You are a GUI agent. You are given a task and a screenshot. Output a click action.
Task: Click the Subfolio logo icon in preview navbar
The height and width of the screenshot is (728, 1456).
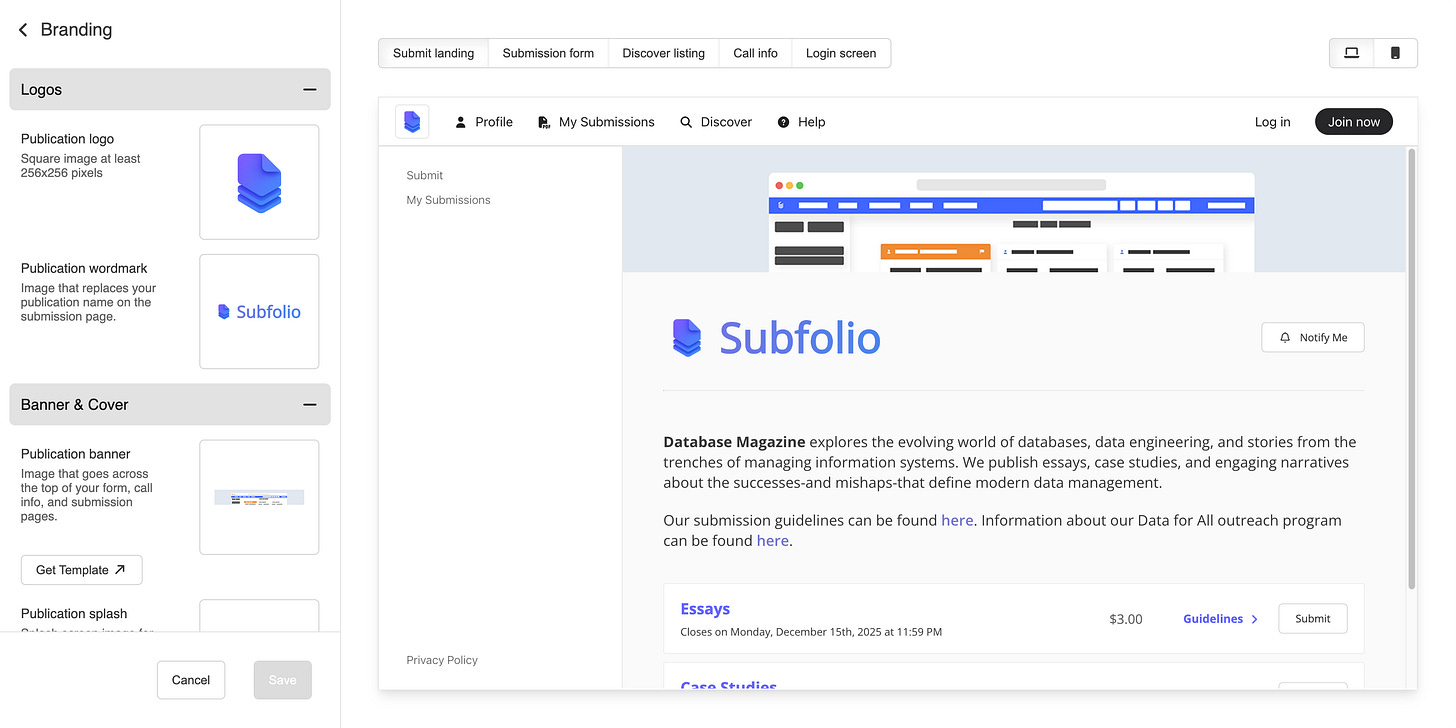click(412, 122)
